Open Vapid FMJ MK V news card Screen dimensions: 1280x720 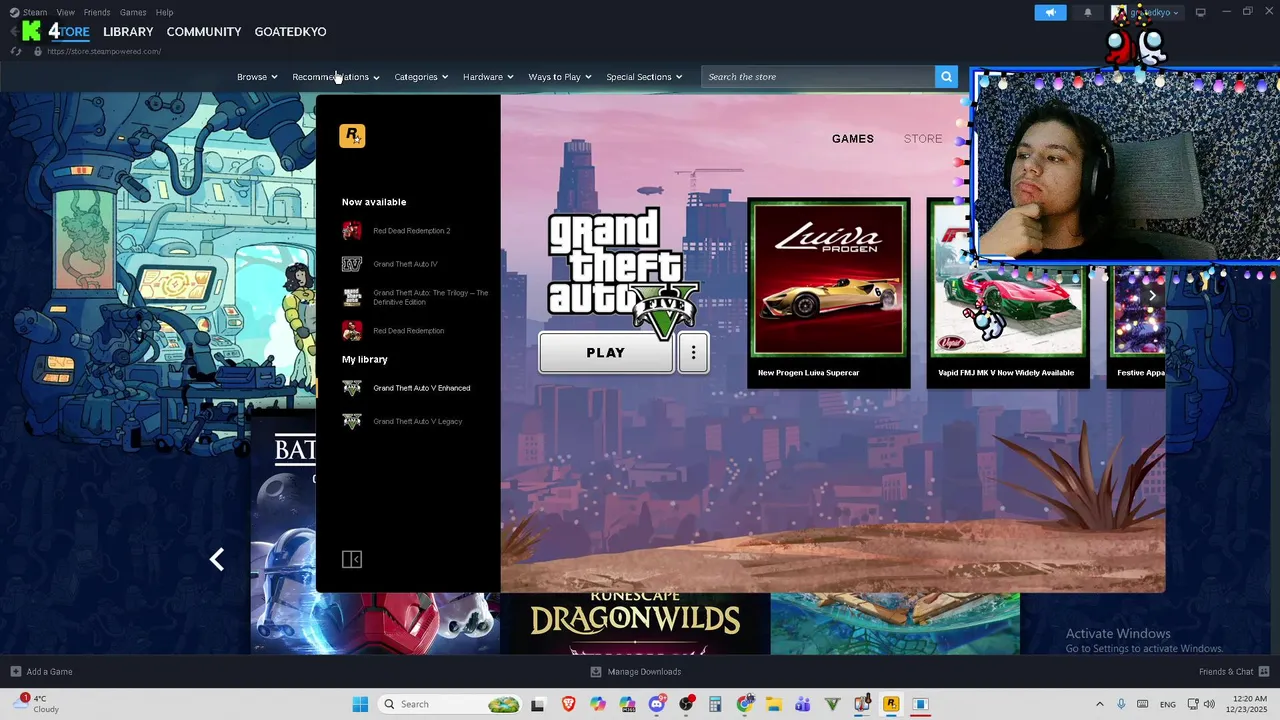coord(1008,293)
